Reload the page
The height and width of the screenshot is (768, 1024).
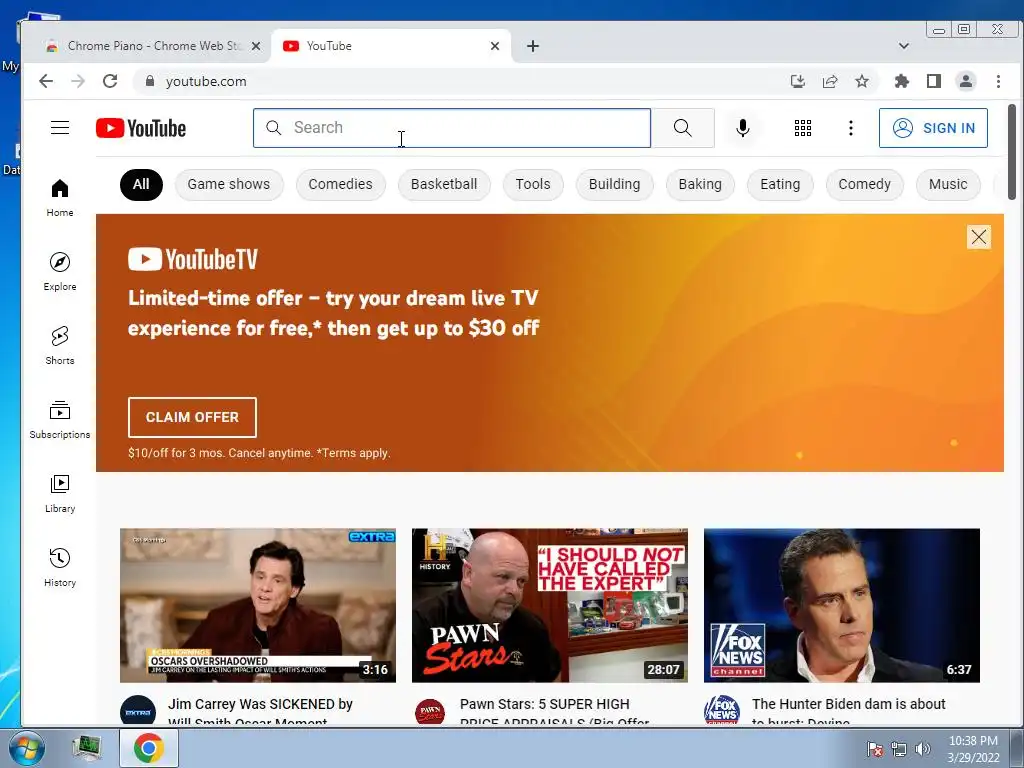110,81
